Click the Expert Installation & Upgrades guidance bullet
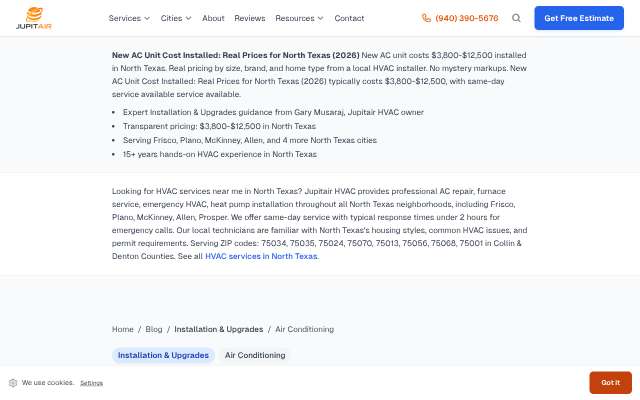 [x=273, y=112]
